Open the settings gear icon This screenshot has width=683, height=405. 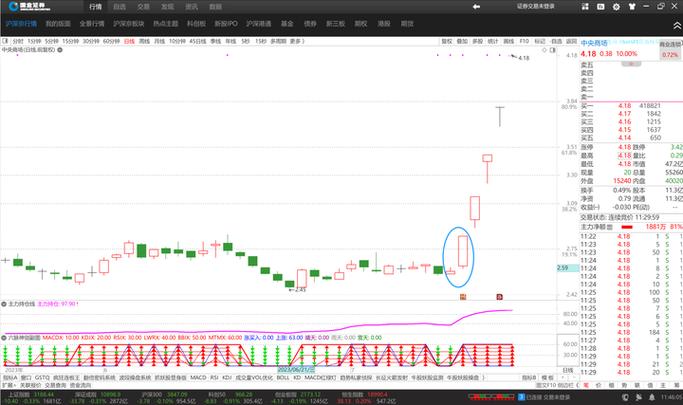616,7
